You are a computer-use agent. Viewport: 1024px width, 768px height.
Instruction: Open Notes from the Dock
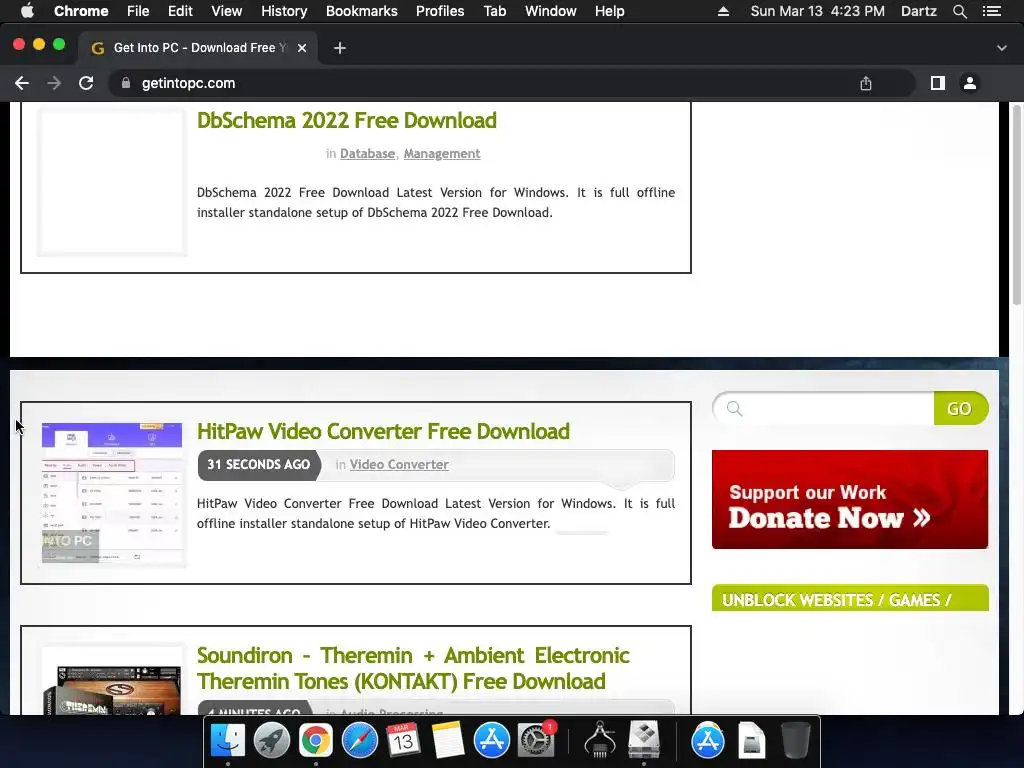tap(447, 741)
